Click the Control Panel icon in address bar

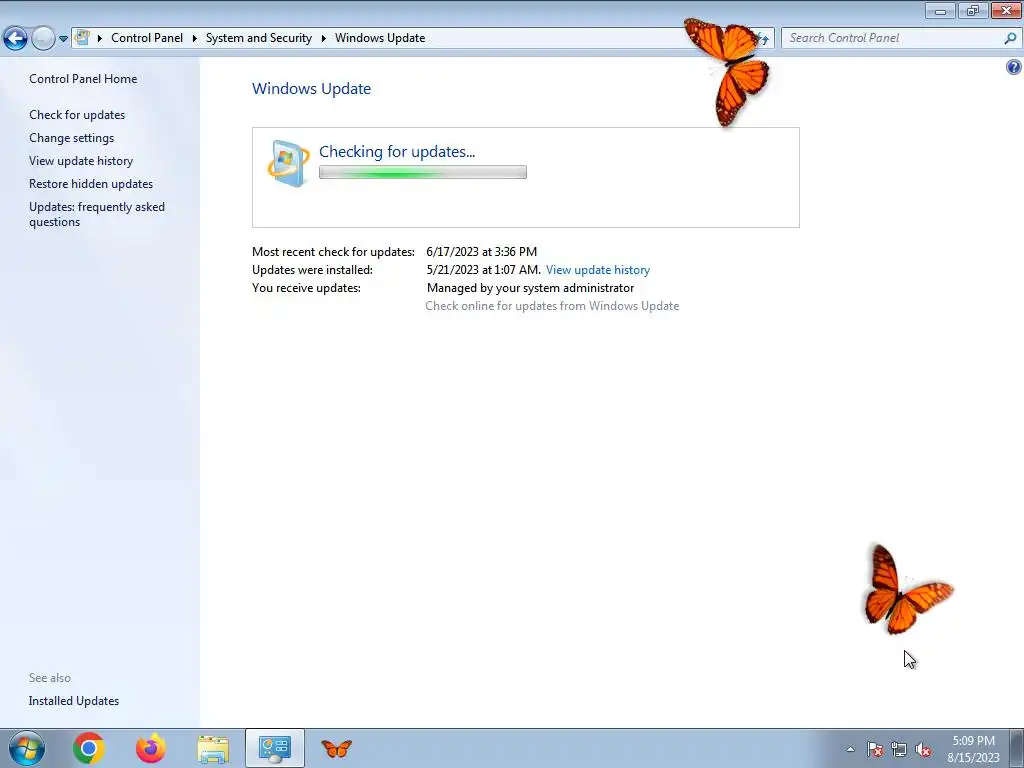82,37
